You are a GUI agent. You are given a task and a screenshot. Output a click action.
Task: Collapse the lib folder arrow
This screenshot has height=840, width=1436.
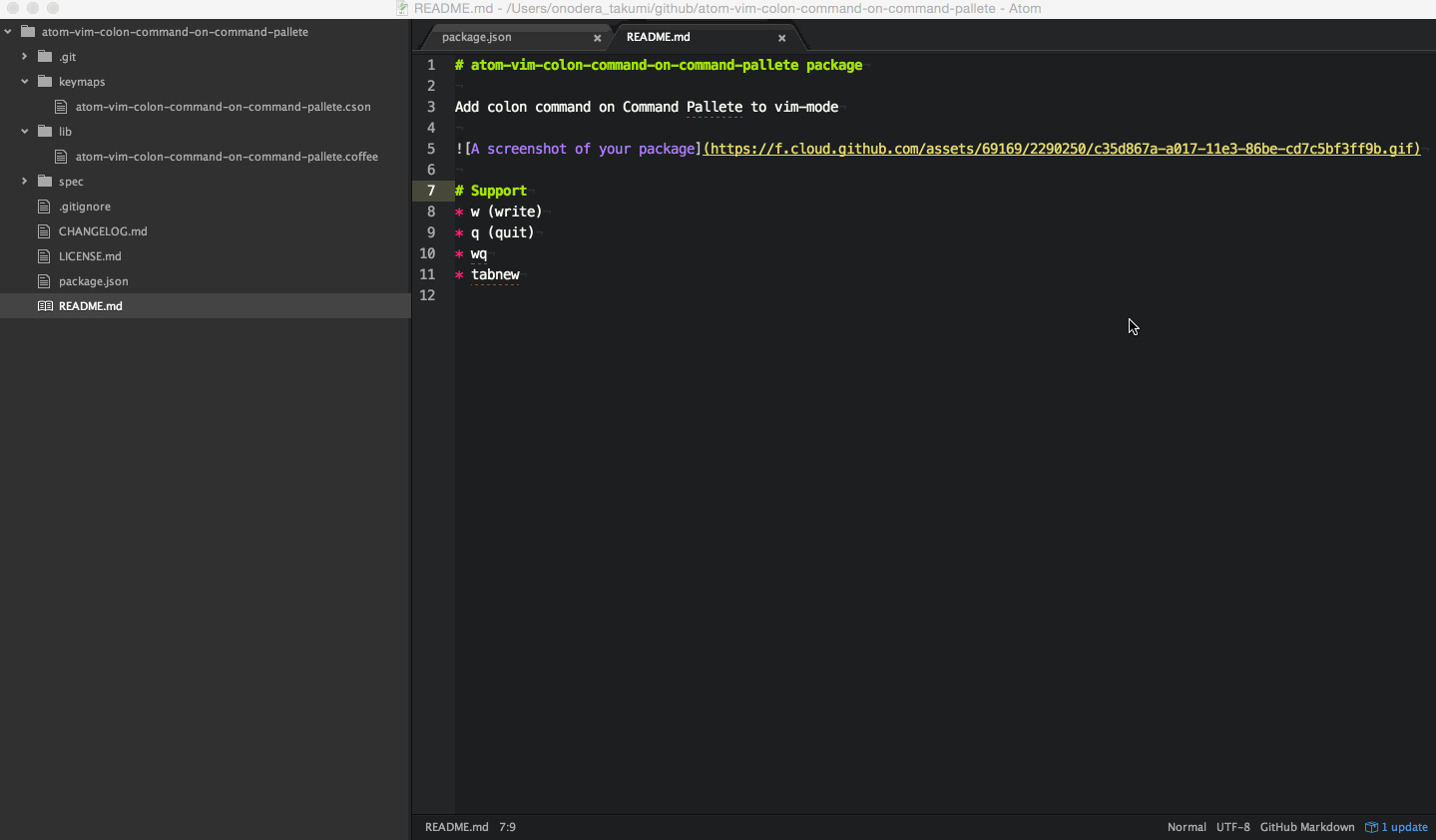tap(25, 132)
